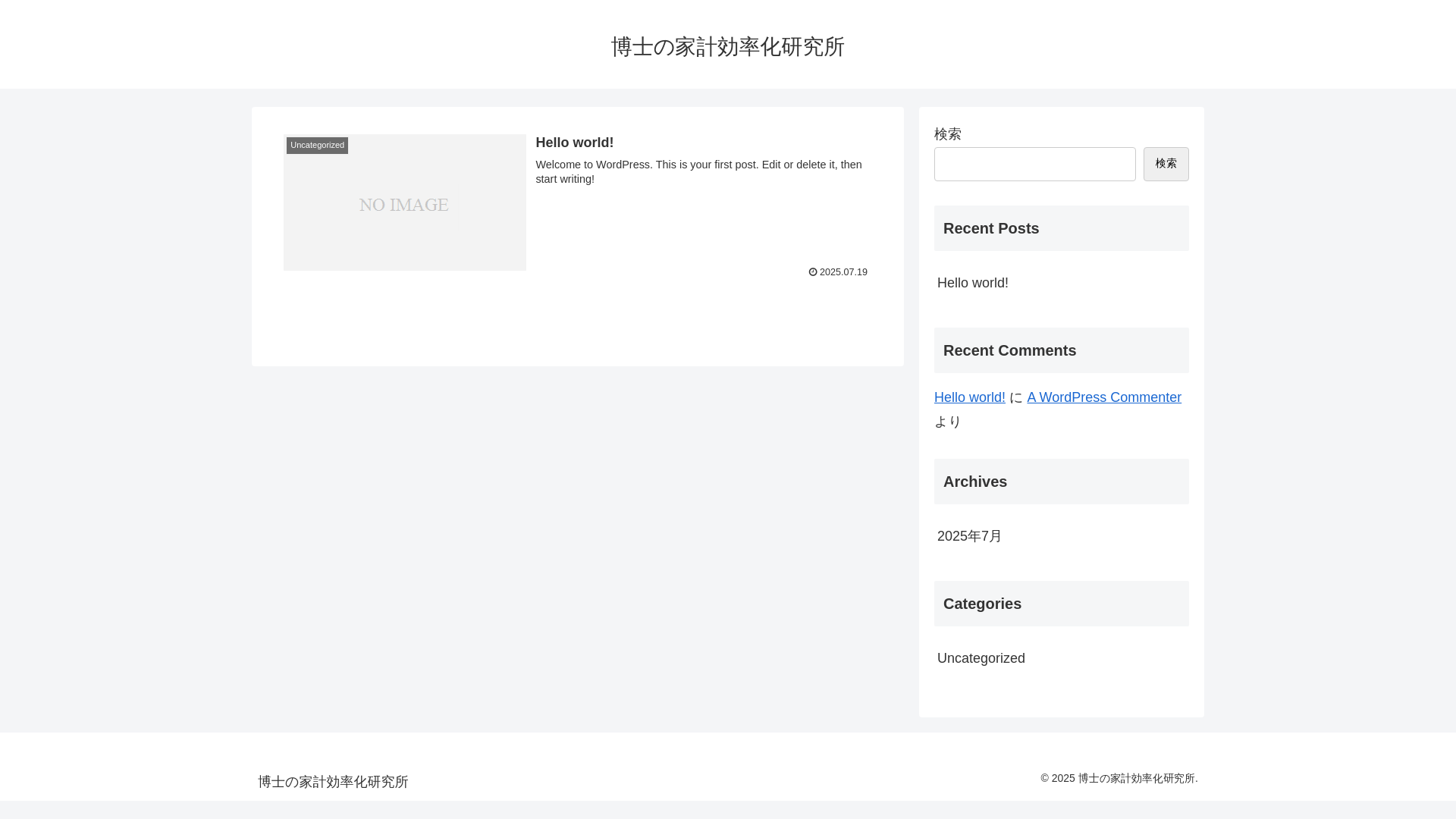
Task: Click the Archives heading
Action: pyautogui.click(x=1061, y=482)
